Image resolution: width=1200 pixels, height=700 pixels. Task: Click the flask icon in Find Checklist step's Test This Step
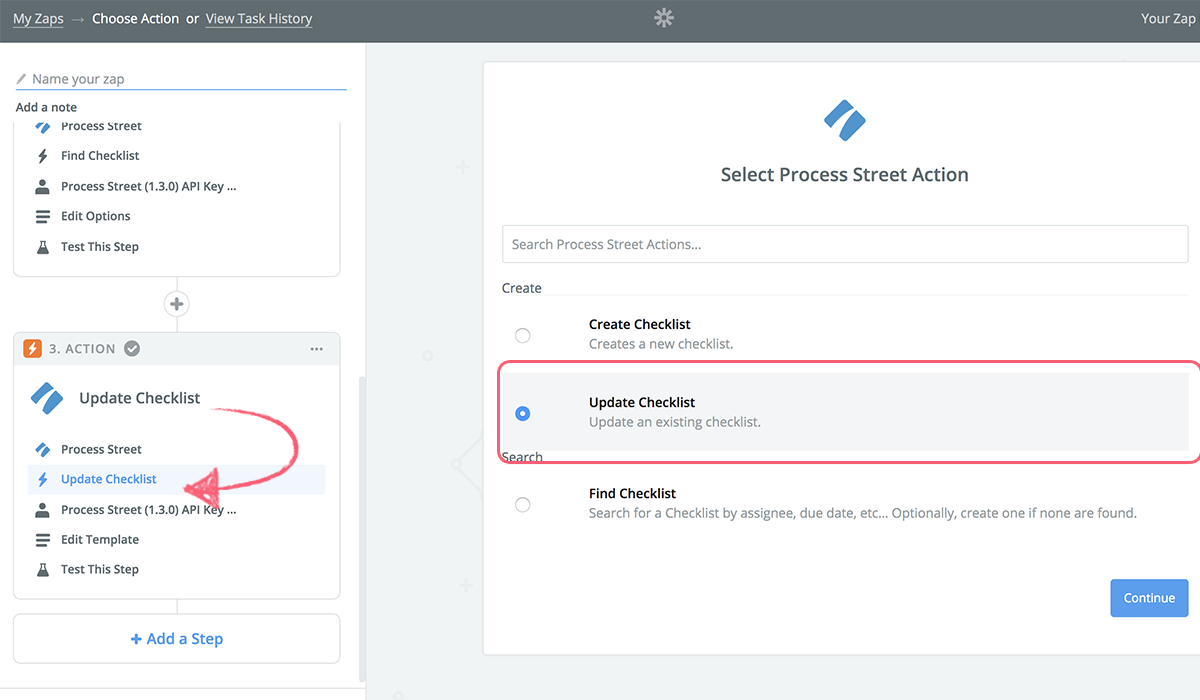click(x=42, y=247)
